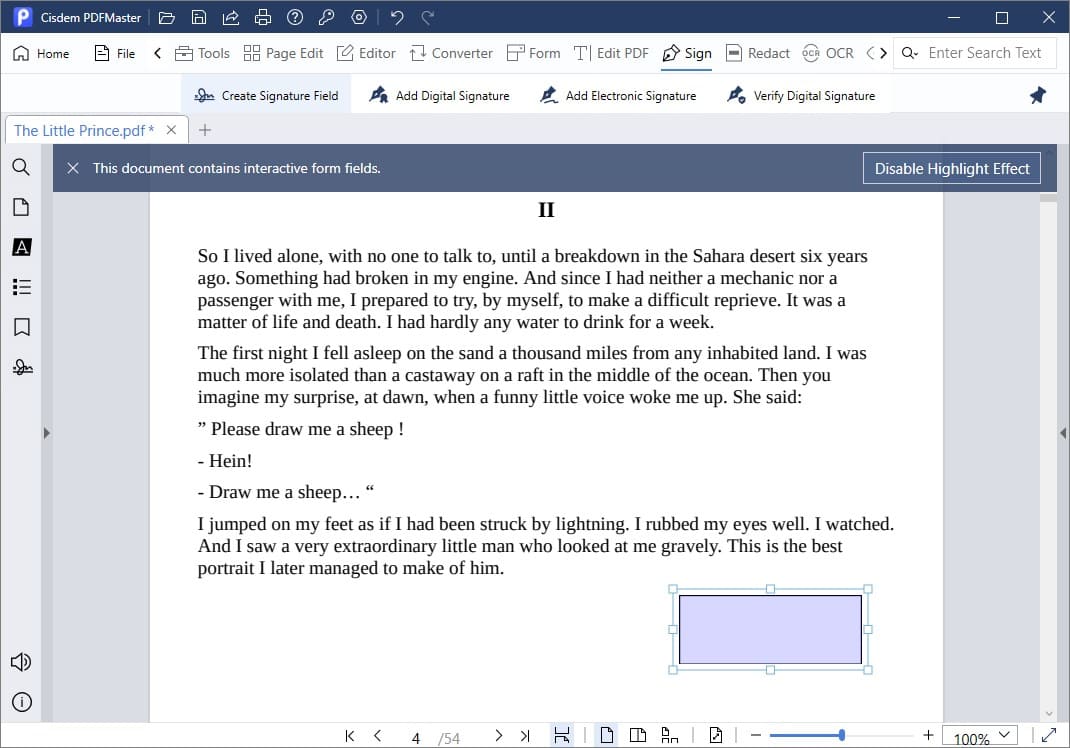
Task: Show bookmarks panel in sidebar
Action: [21, 327]
